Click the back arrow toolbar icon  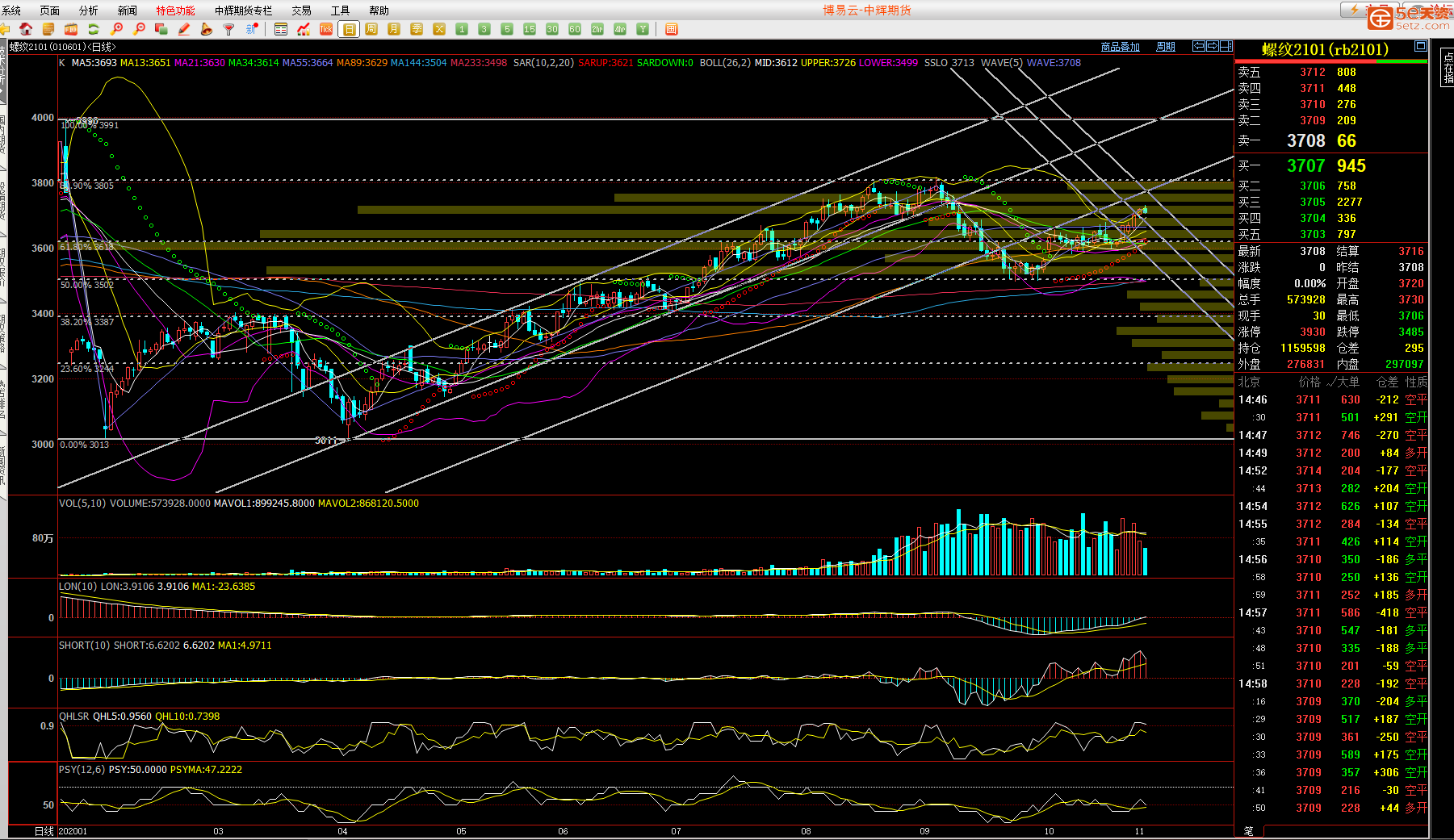coord(5,29)
